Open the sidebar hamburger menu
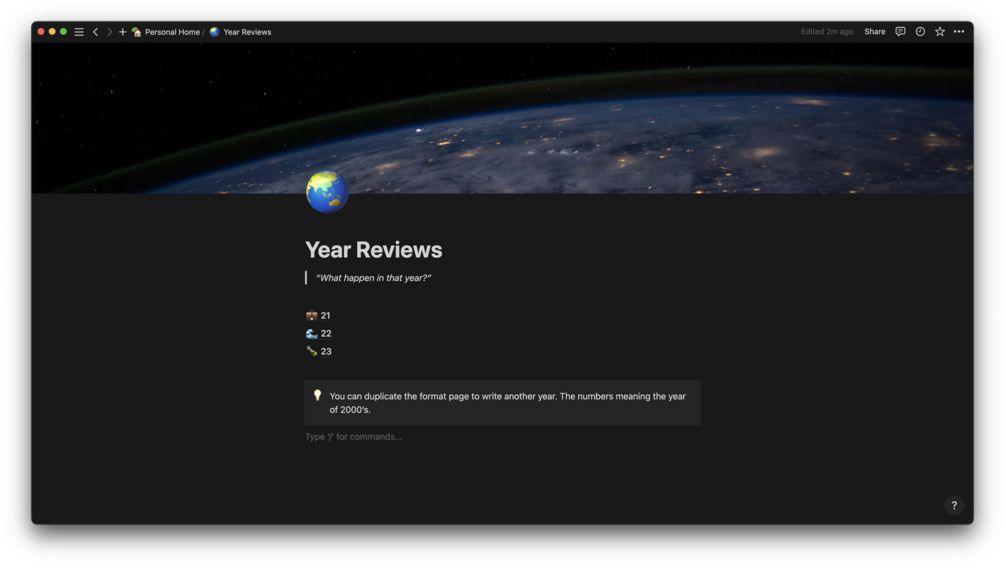The image size is (1005, 566). [x=79, y=32]
